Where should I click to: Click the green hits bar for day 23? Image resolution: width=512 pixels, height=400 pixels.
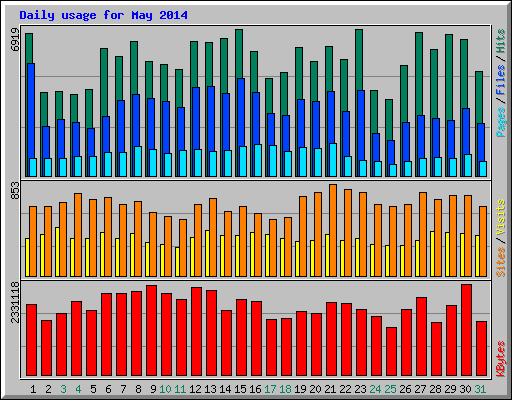coord(359,59)
